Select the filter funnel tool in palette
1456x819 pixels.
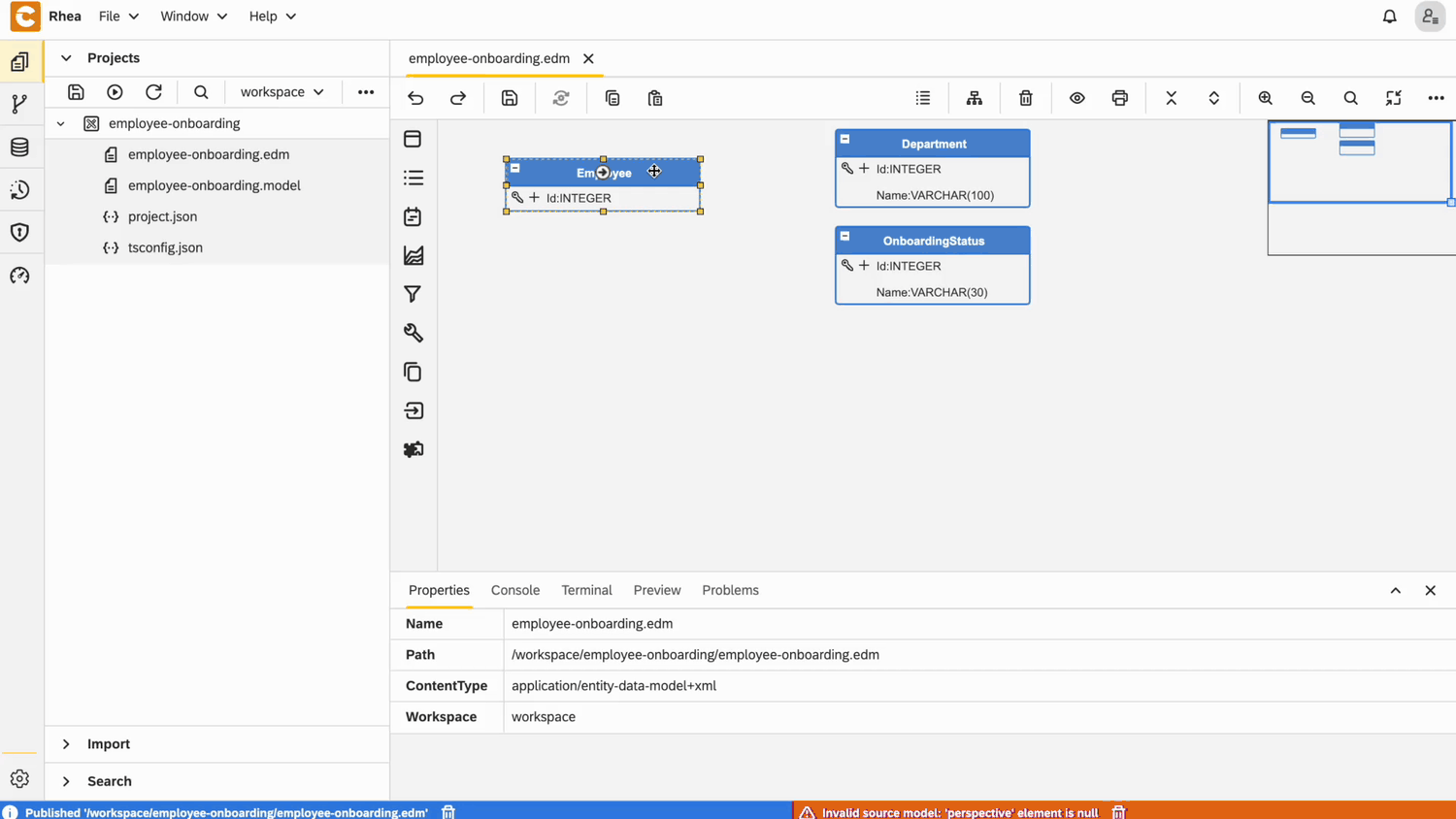pos(413,294)
